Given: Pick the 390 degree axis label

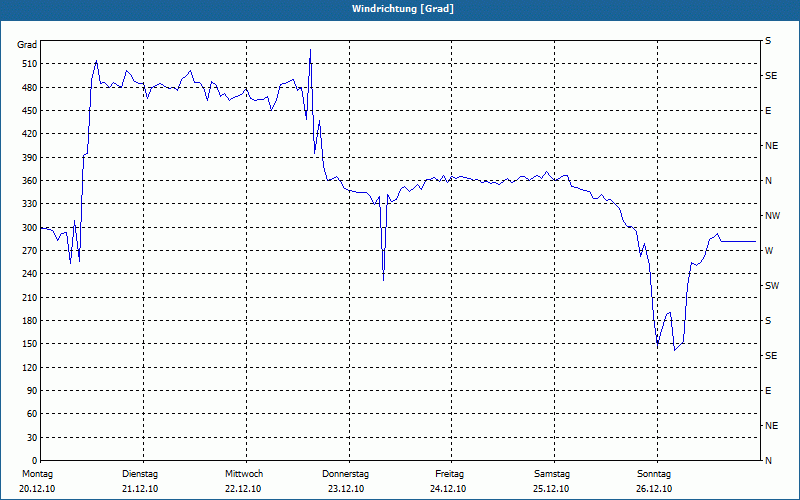Looking at the screenshot, I should [x=29, y=158].
